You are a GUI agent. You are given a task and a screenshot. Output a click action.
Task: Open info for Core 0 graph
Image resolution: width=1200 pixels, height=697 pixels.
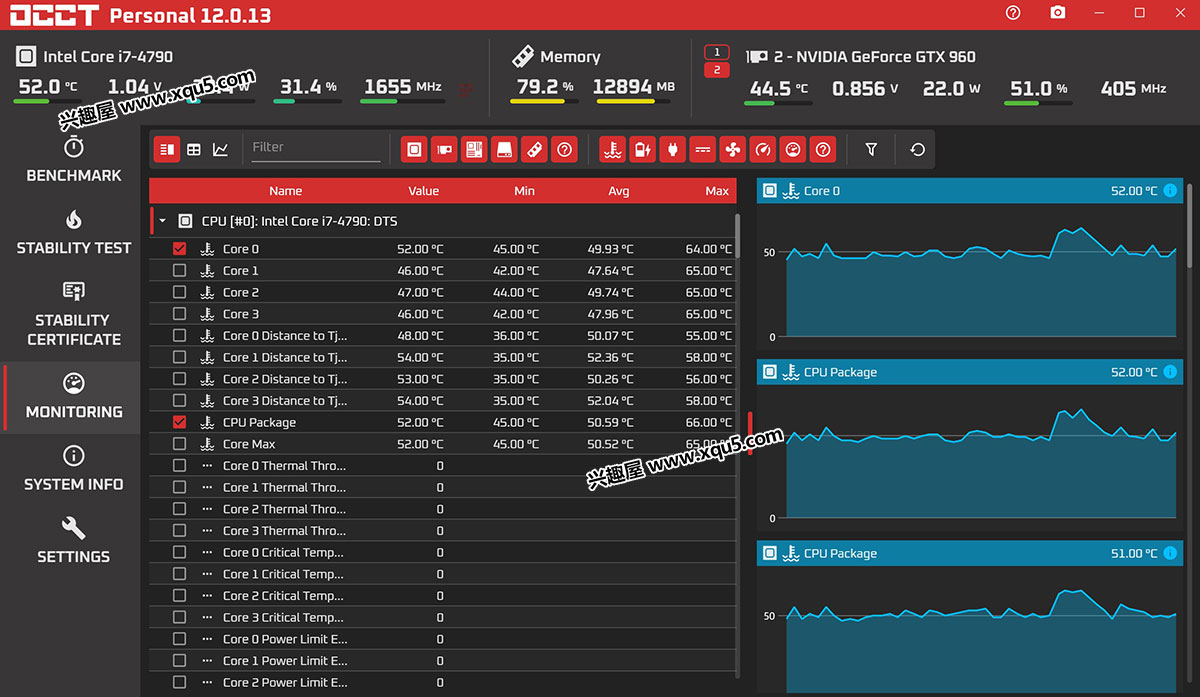click(1171, 191)
